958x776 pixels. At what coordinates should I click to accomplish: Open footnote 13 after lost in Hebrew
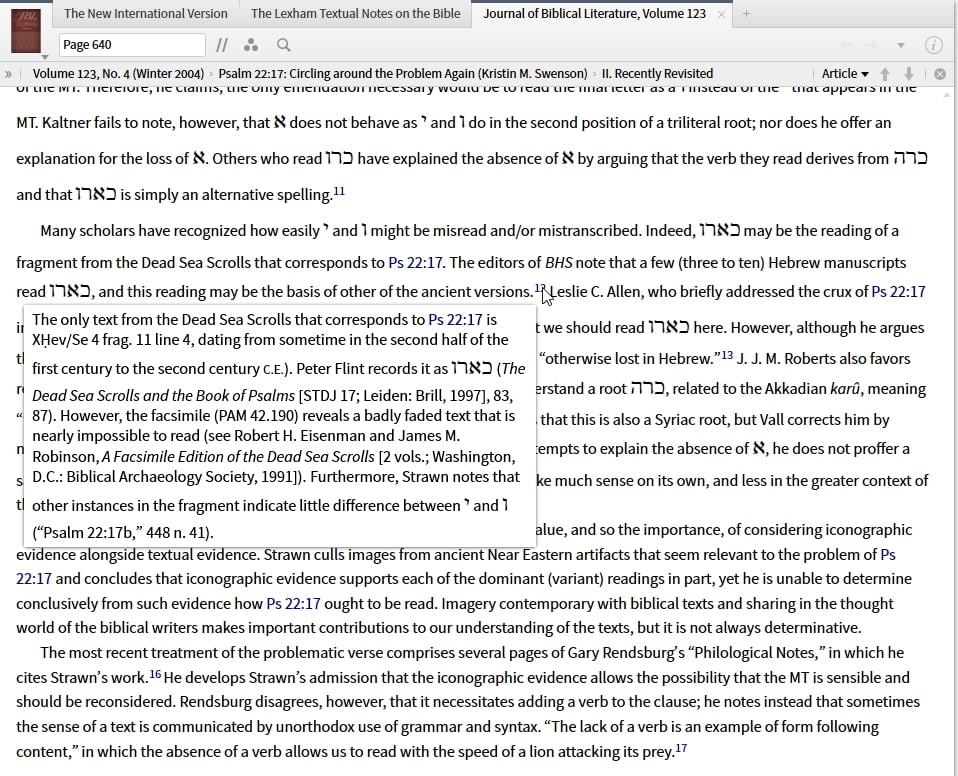pyautogui.click(x=727, y=355)
